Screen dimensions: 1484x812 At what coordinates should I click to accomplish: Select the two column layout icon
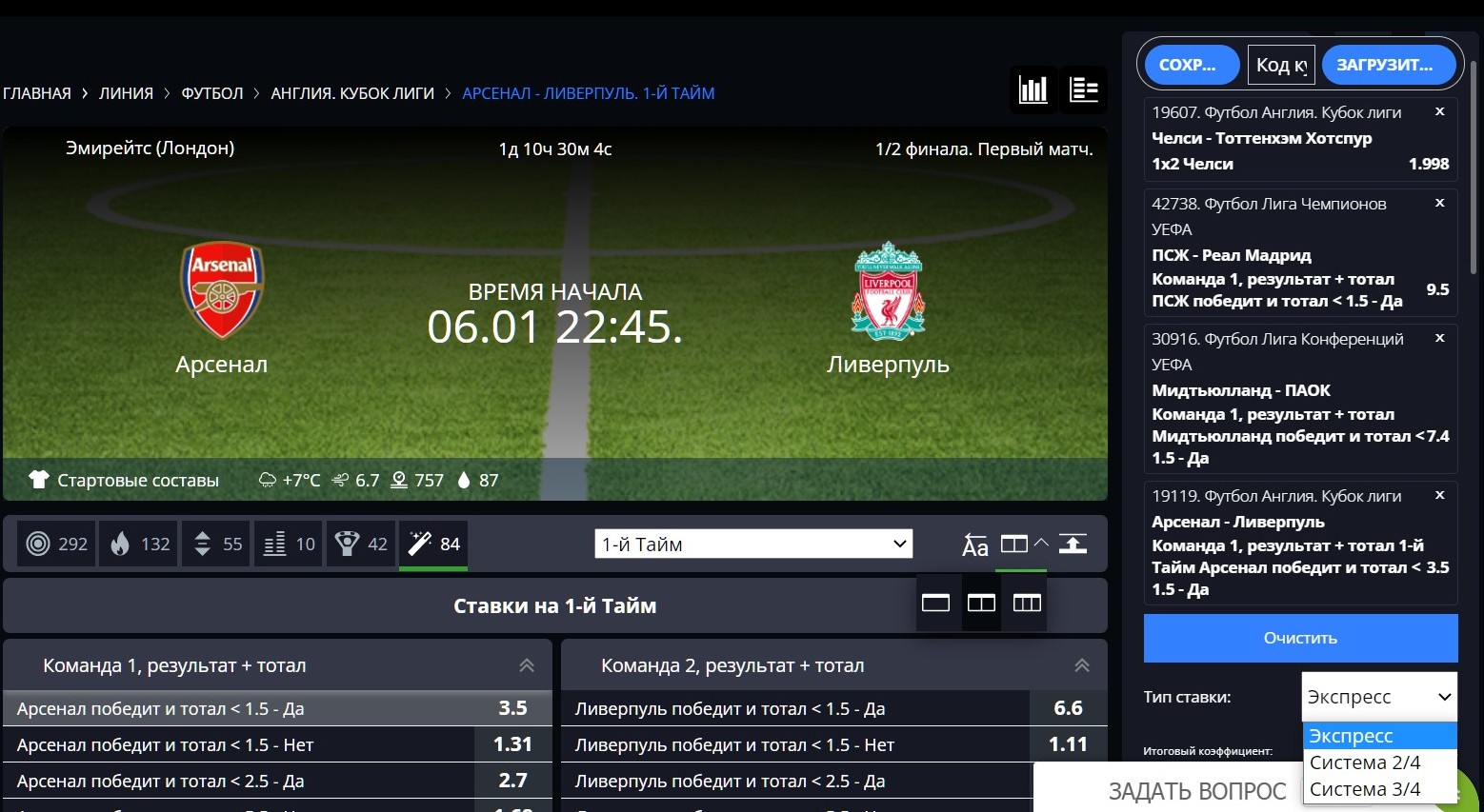point(981,603)
